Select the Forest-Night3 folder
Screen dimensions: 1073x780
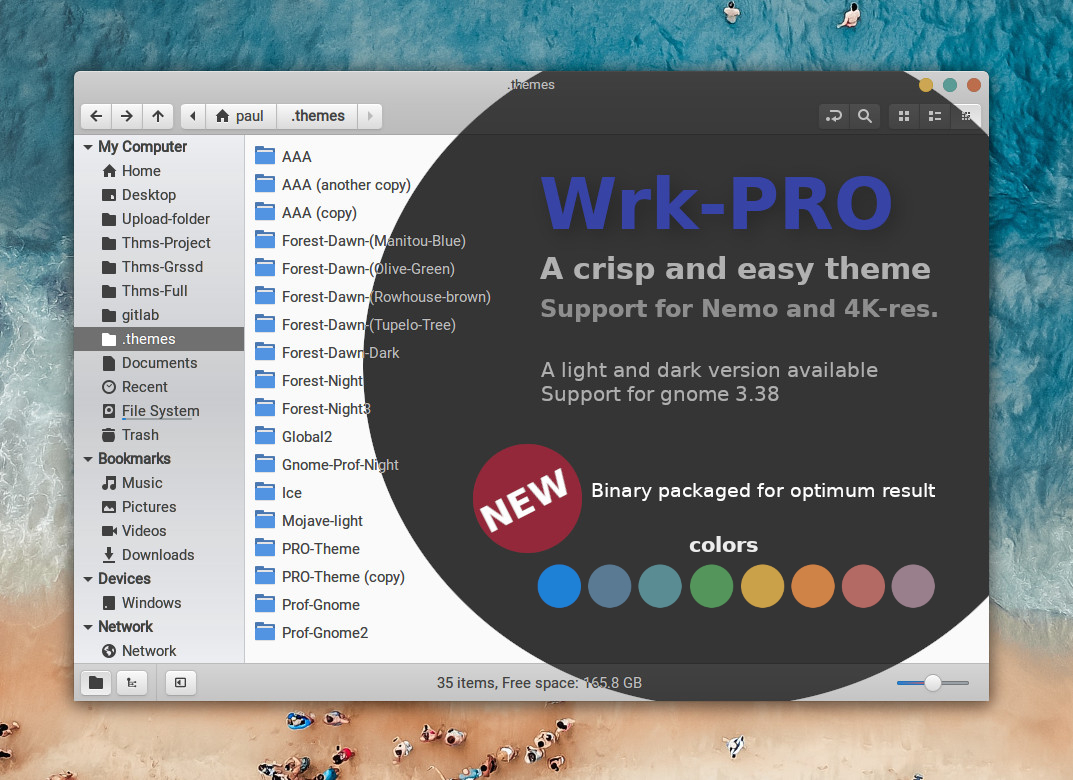tap(313, 409)
